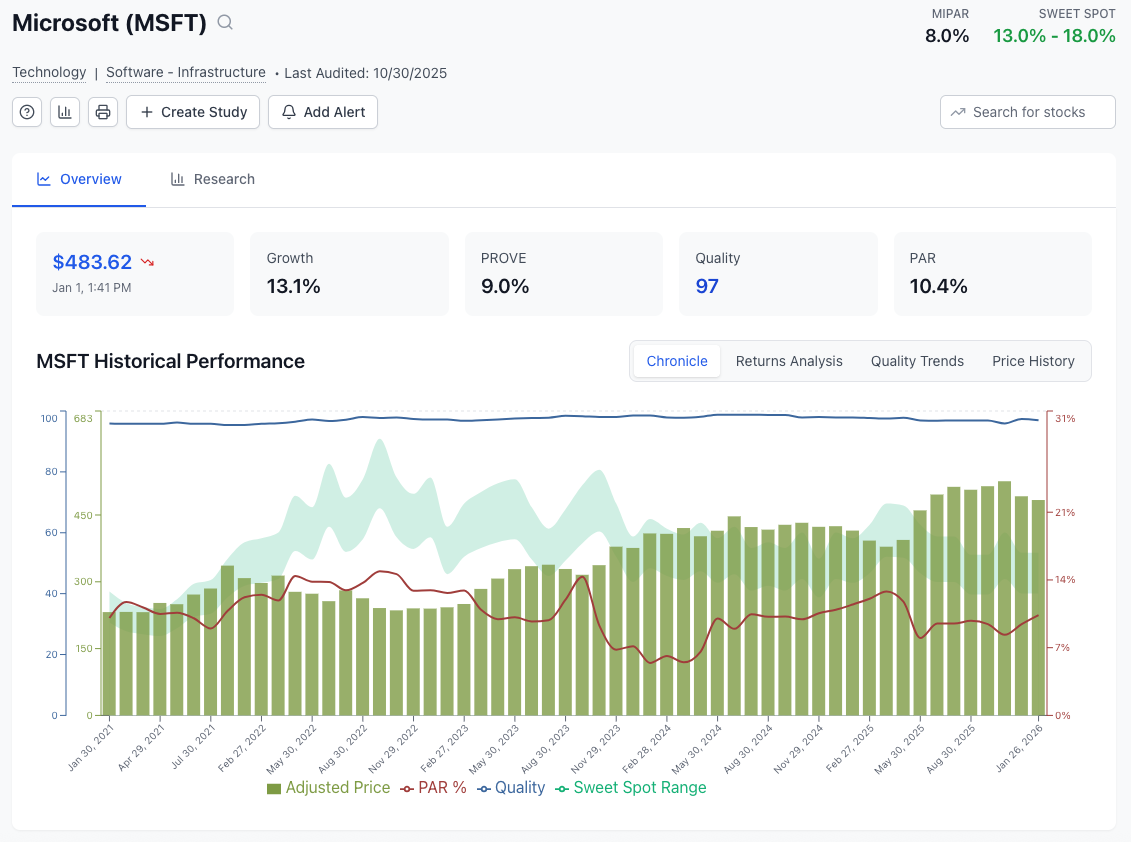Click the bell icon in Add Alert

tap(289, 112)
